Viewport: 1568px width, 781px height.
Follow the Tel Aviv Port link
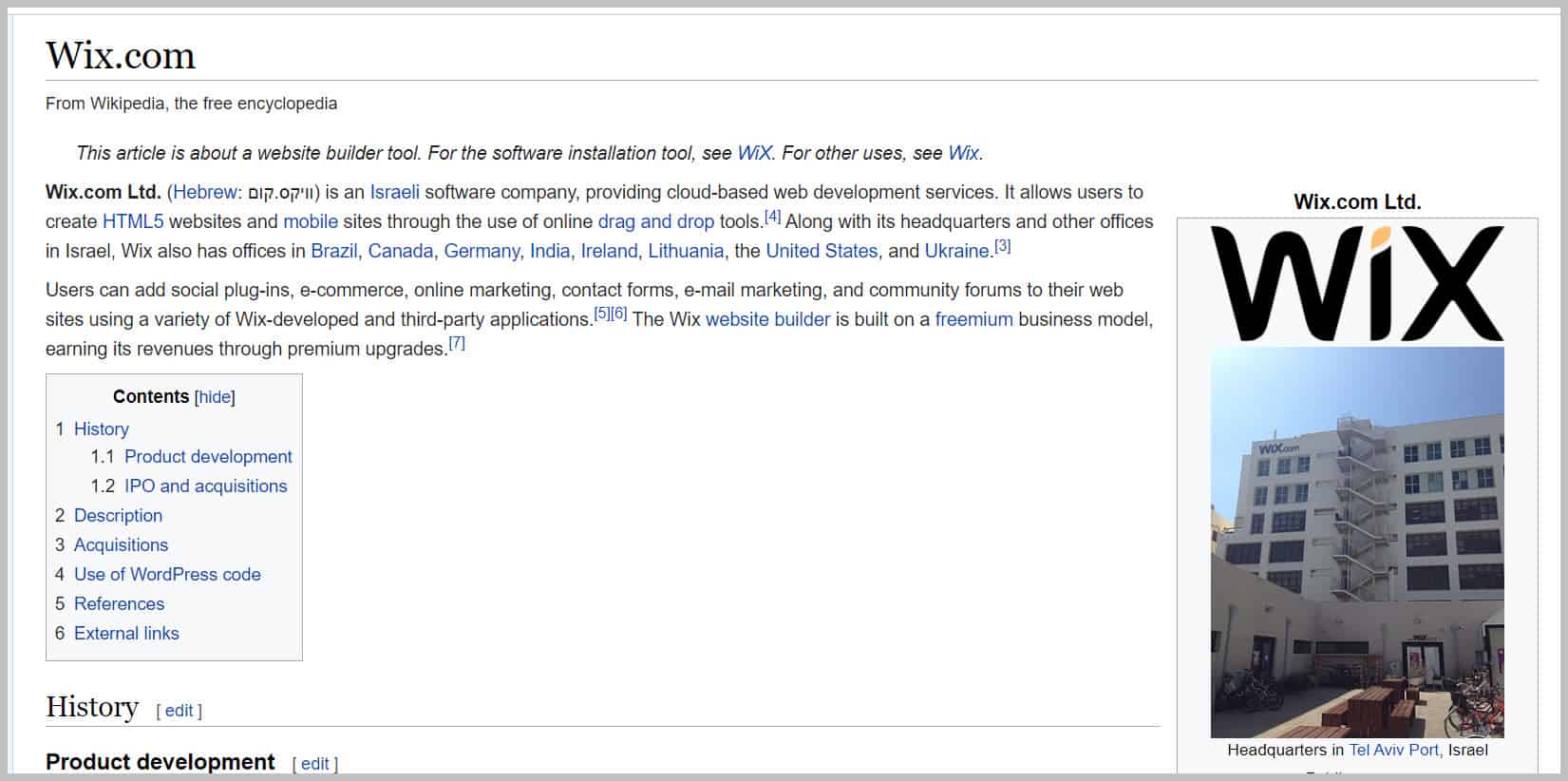tap(1394, 750)
